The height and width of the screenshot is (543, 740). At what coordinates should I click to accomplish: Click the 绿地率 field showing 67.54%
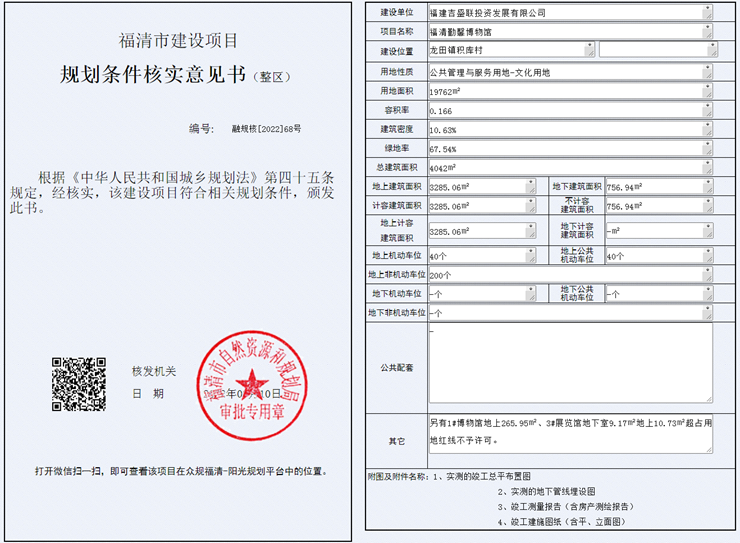pos(570,148)
